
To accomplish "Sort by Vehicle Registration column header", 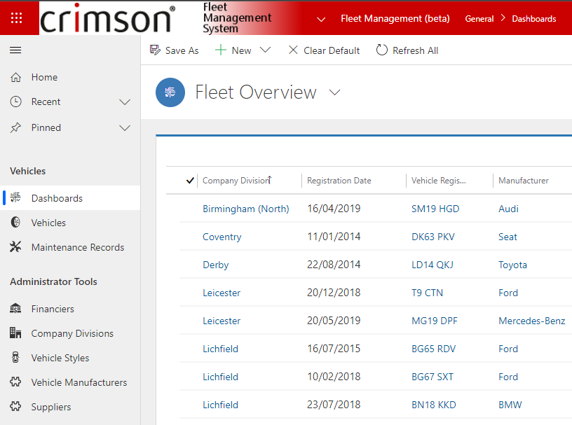I will point(438,180).
